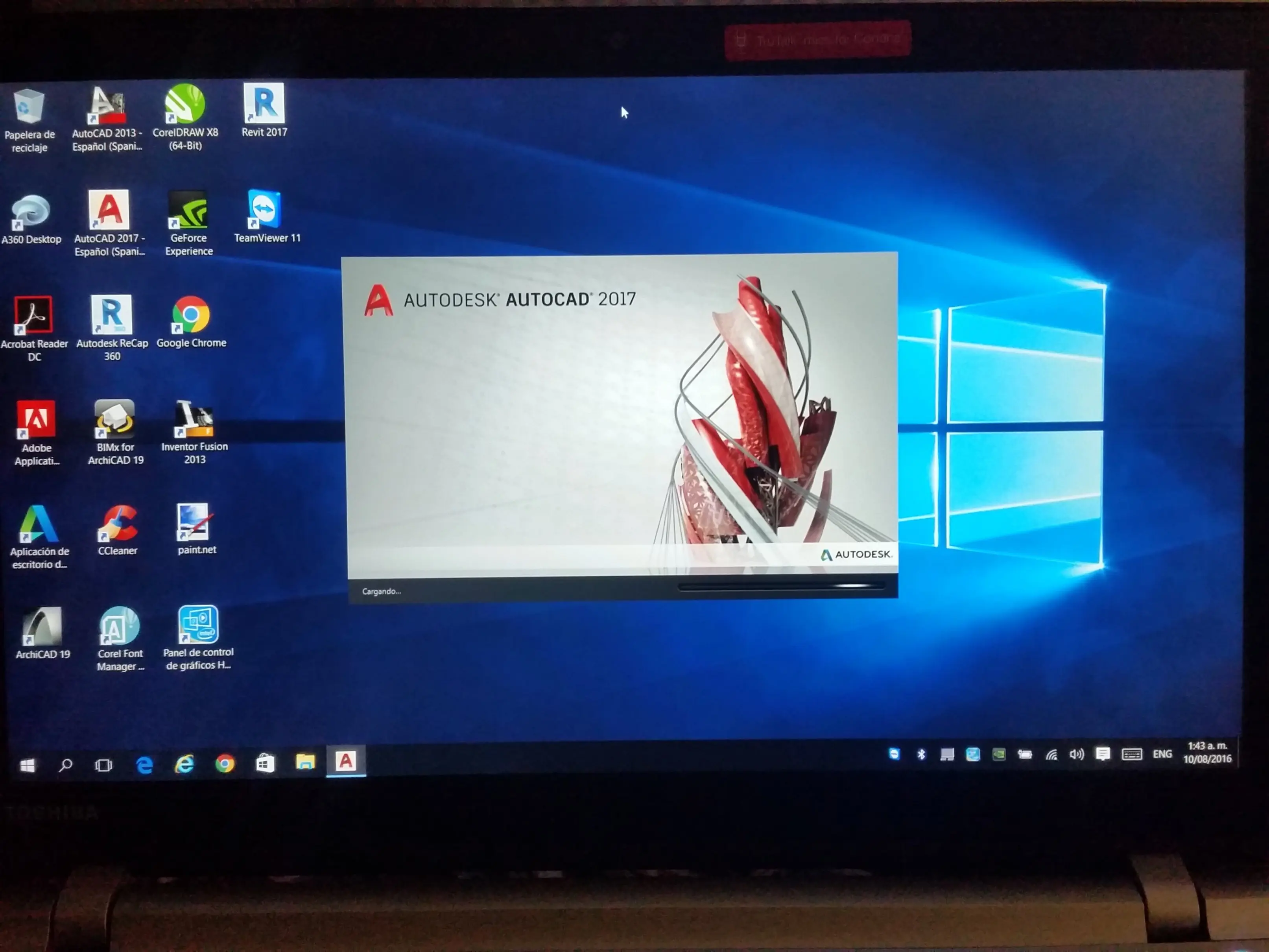Click the Chrome icon in the taskbar
Image resolution: width=1269 pixels, height=952 pixels.
tap(224, 764)
